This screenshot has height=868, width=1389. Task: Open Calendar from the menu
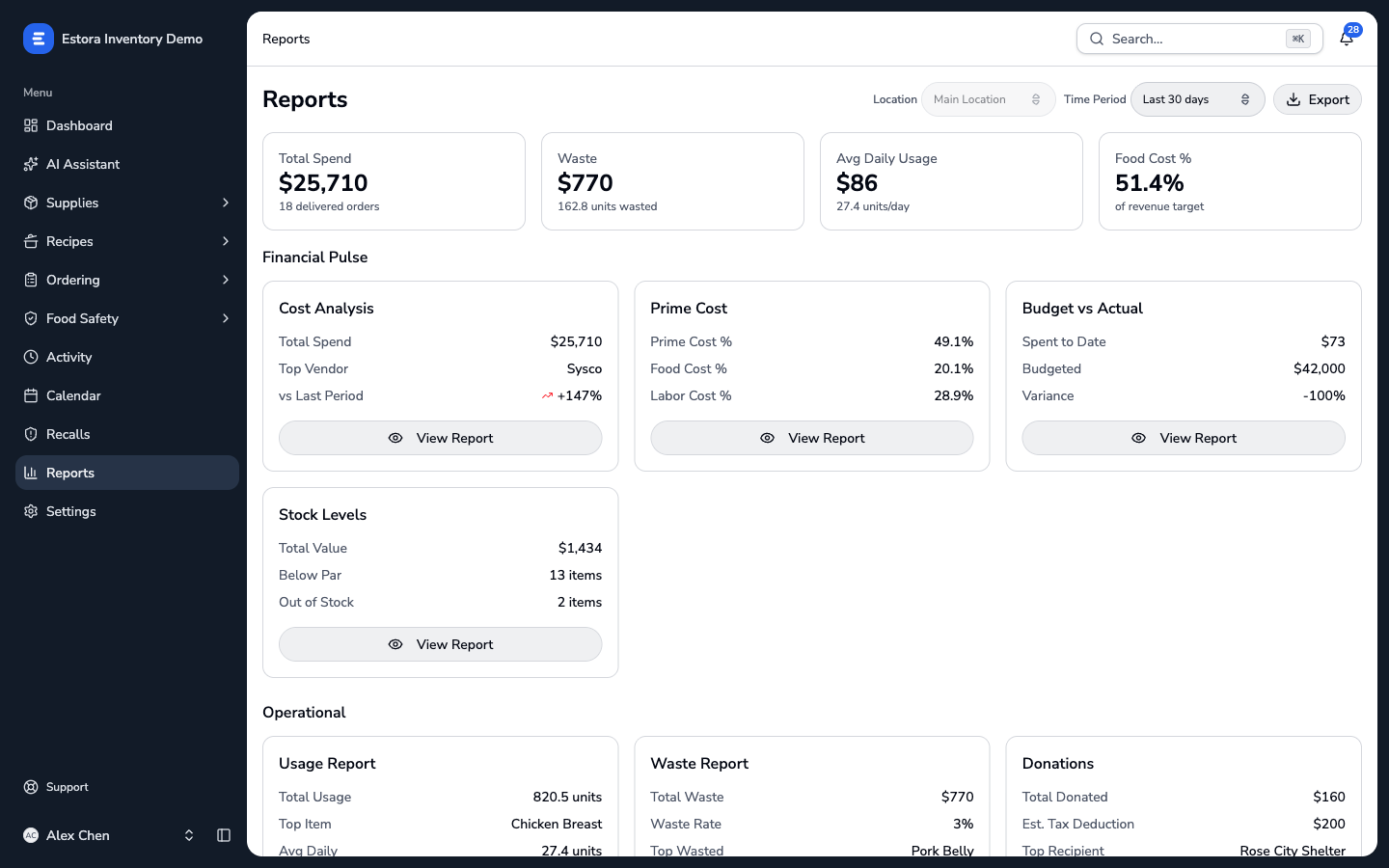(x=127, y=395)
